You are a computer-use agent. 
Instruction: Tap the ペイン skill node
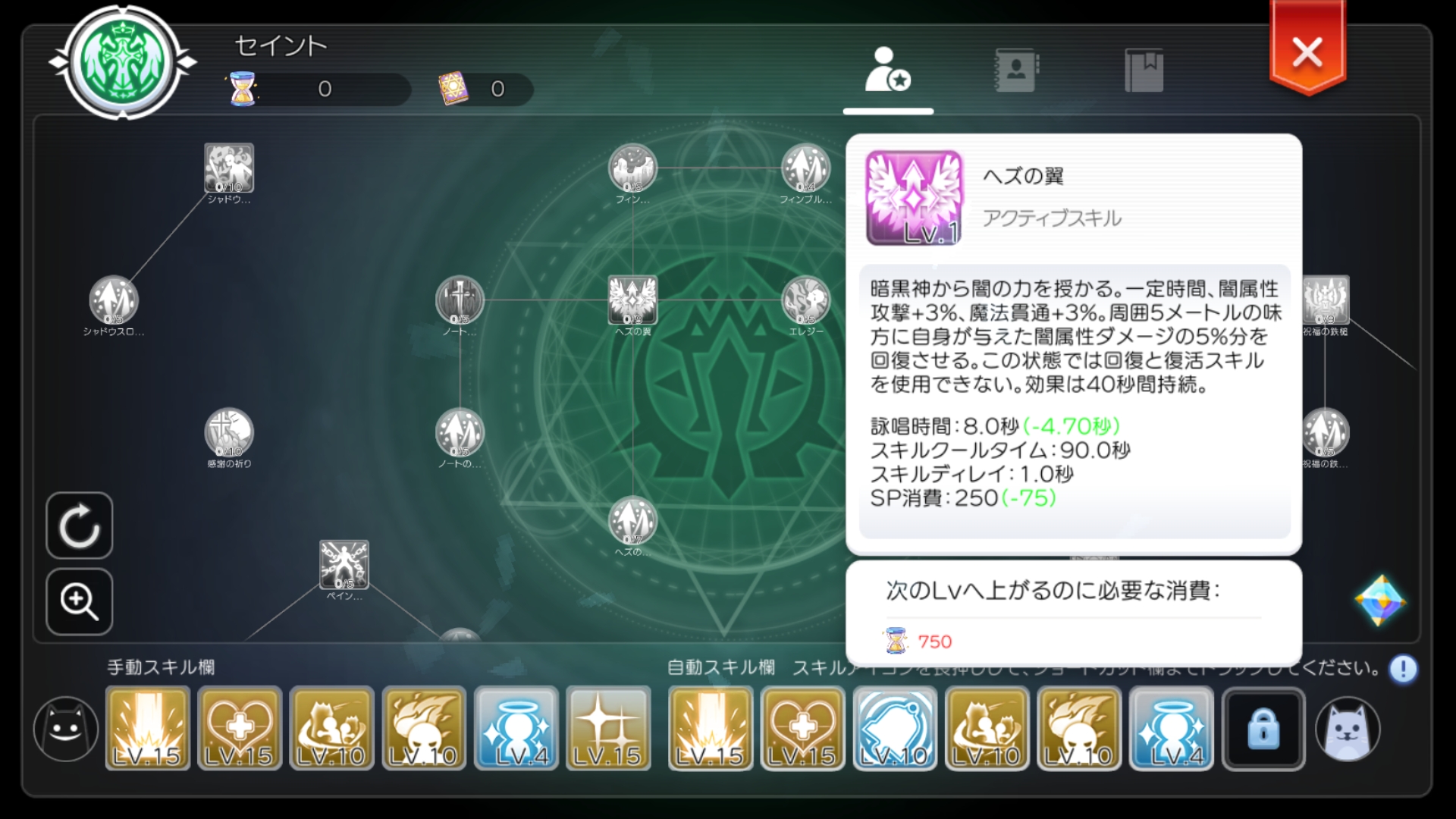(344, 565)
